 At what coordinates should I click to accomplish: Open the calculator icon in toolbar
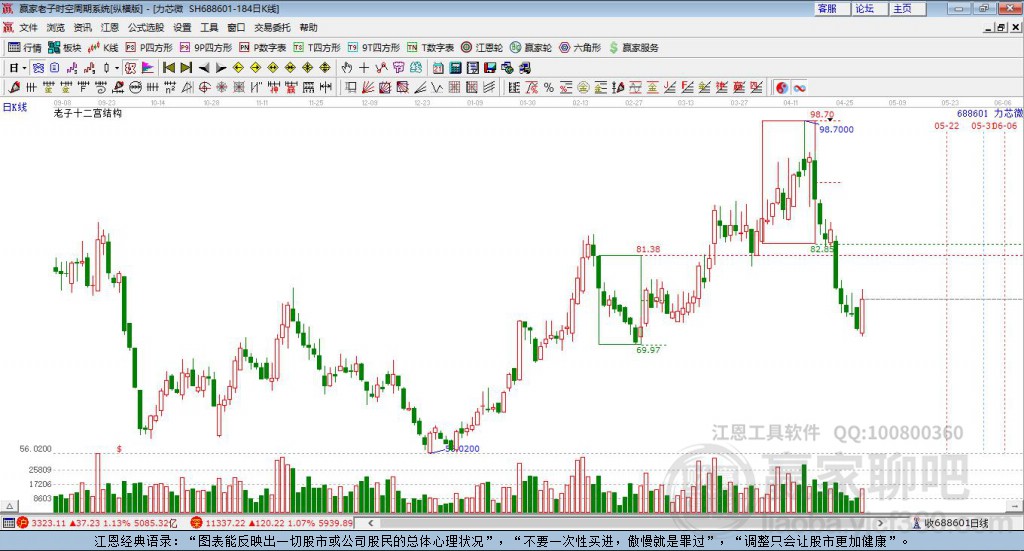pos(455,68)
